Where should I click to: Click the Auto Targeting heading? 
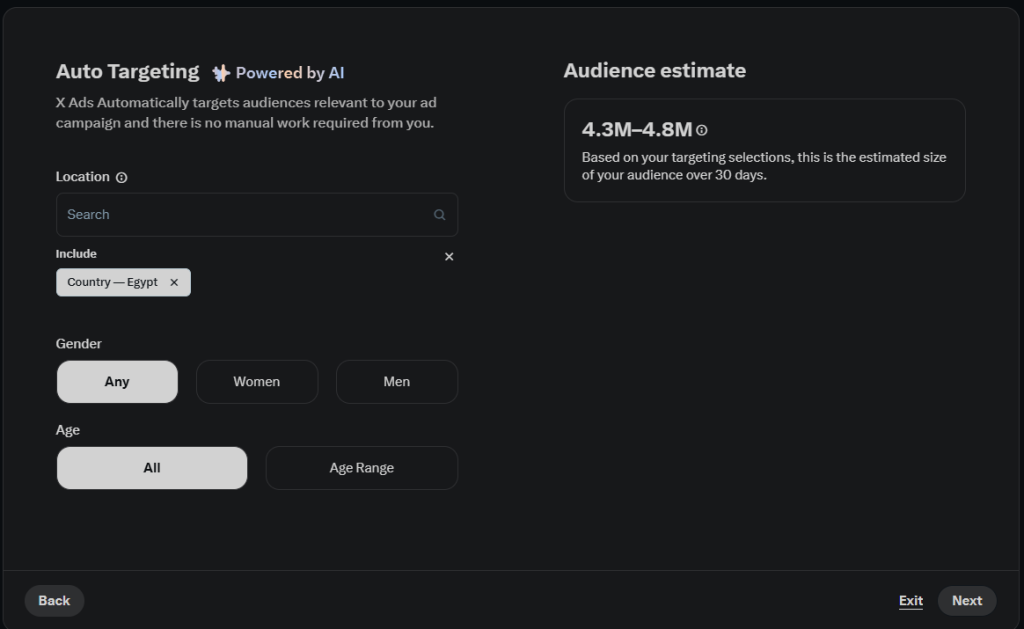click(x=128, y=72)
